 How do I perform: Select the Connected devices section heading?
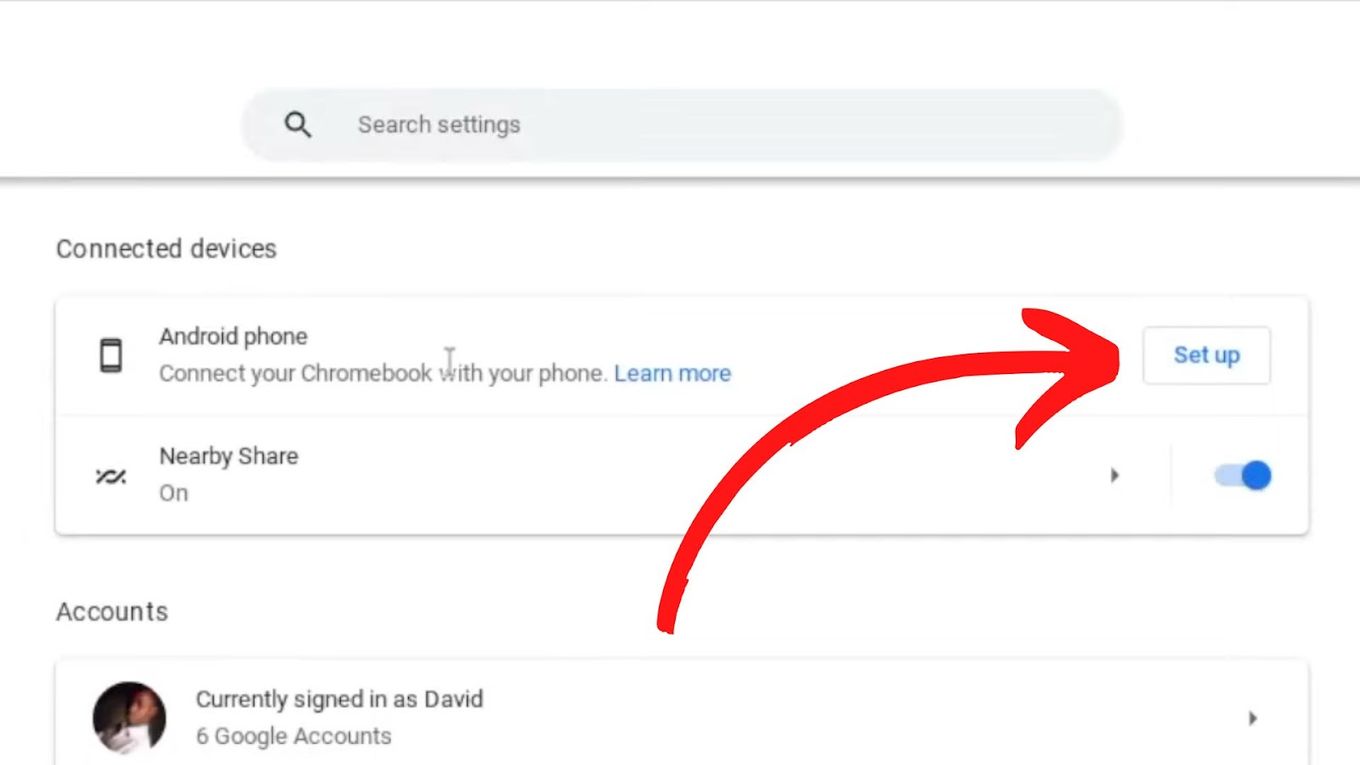166,249
